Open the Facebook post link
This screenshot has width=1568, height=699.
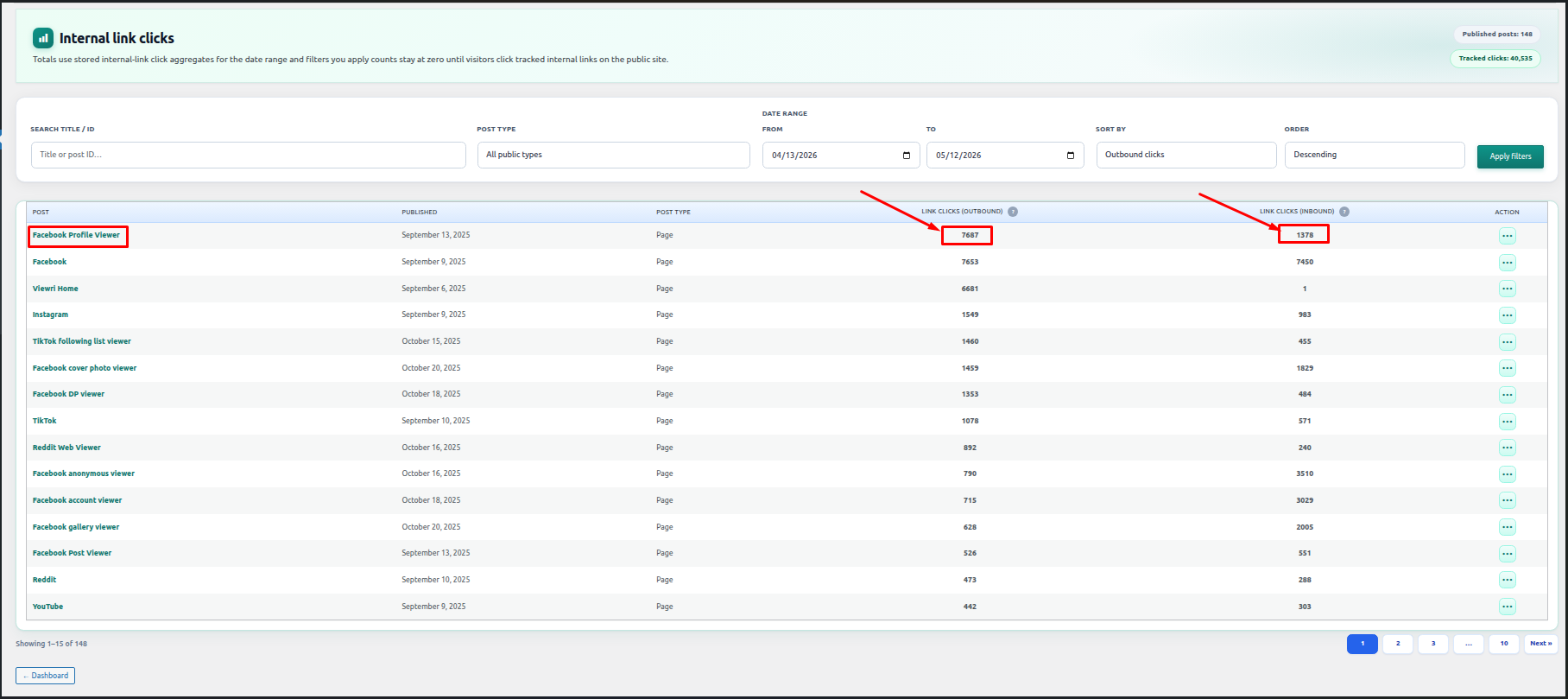49,262
